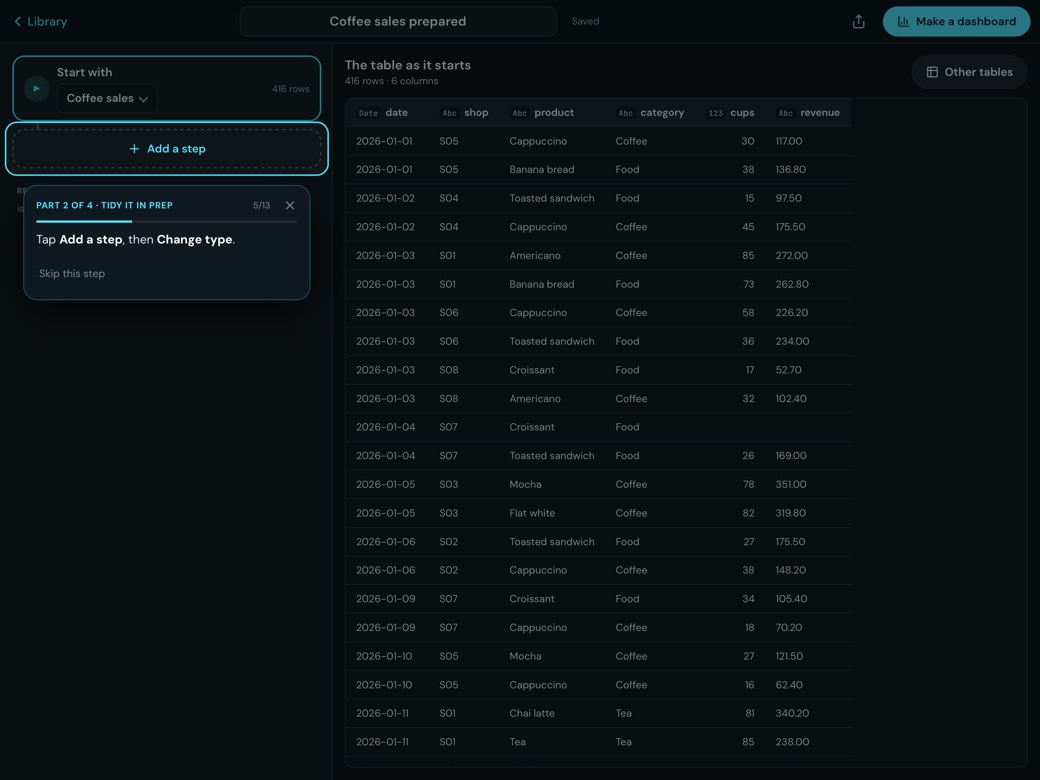
Task: Click the Date type icon on date column
Action: coord(368,113)
